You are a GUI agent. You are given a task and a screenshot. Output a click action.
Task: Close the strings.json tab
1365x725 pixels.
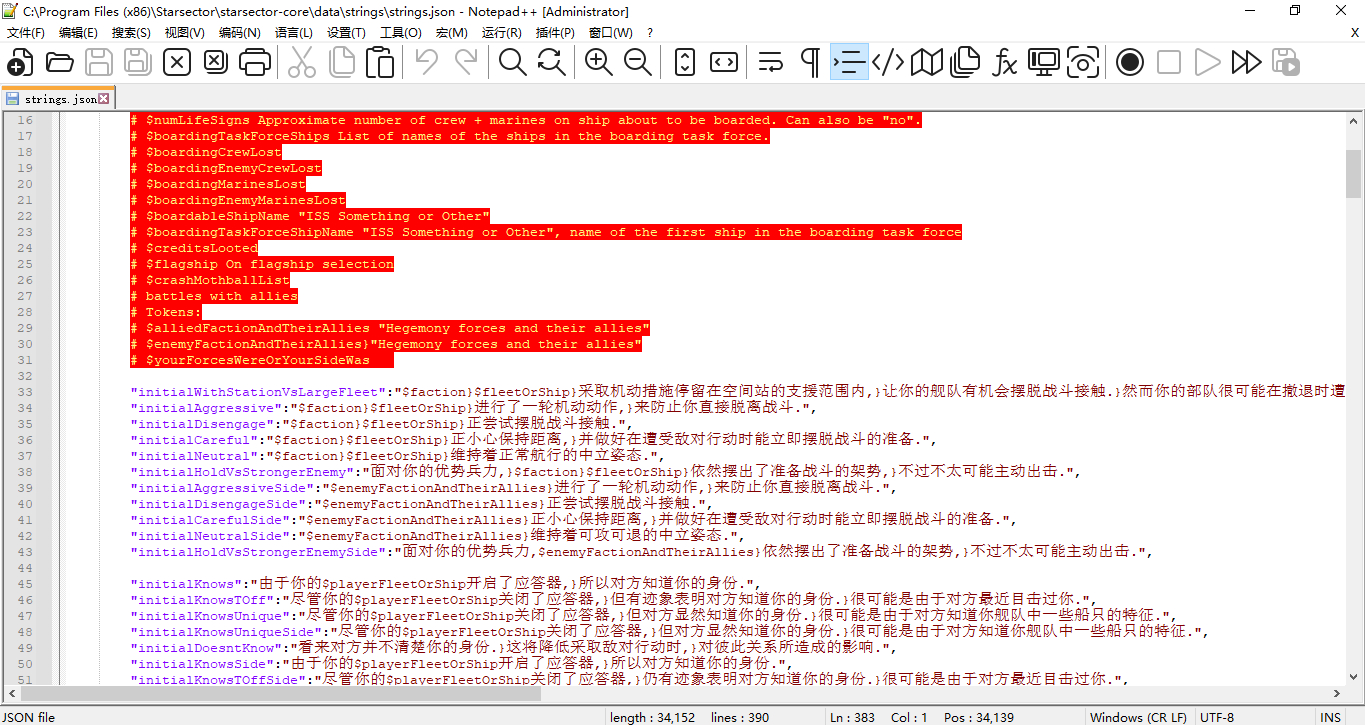[x=104, y=97]
